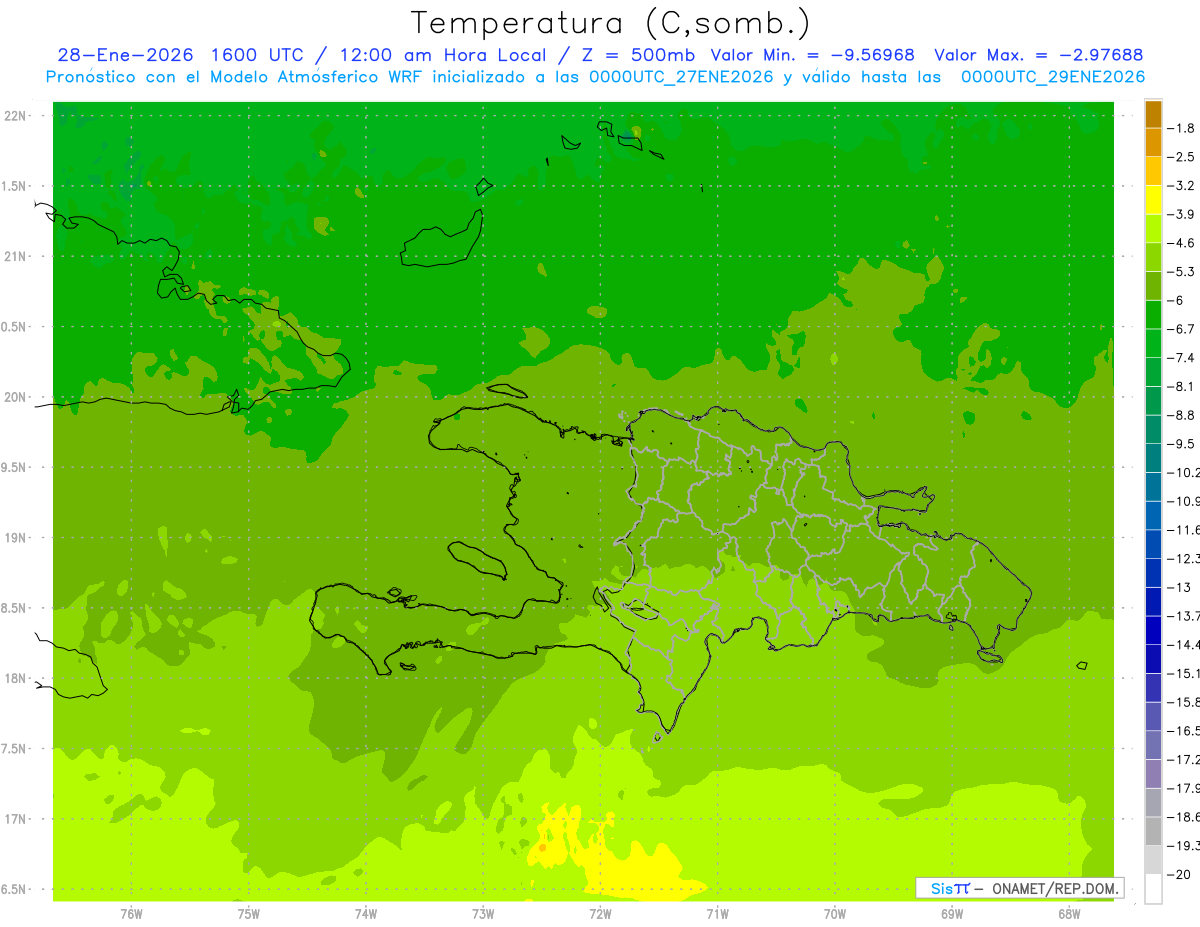Click the "68W" longitude axis label
Viewport: 1200px width, 927px height.
[1069, 914]
